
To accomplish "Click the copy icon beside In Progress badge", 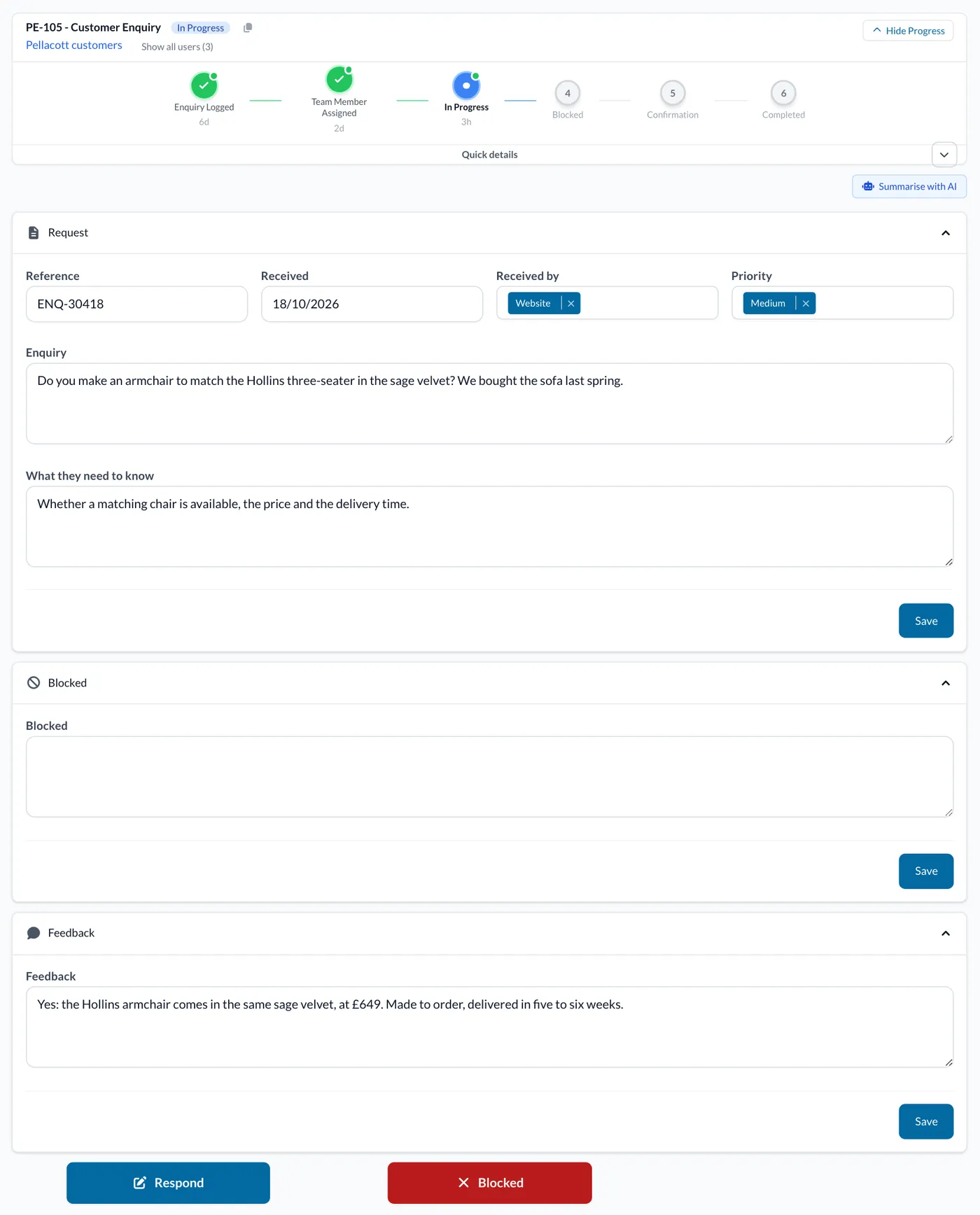I will point(248,28).
